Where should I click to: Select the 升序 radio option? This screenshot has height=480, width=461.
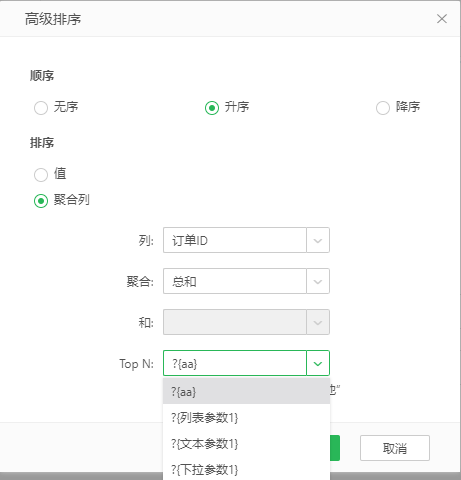click(x=212, y=108)
